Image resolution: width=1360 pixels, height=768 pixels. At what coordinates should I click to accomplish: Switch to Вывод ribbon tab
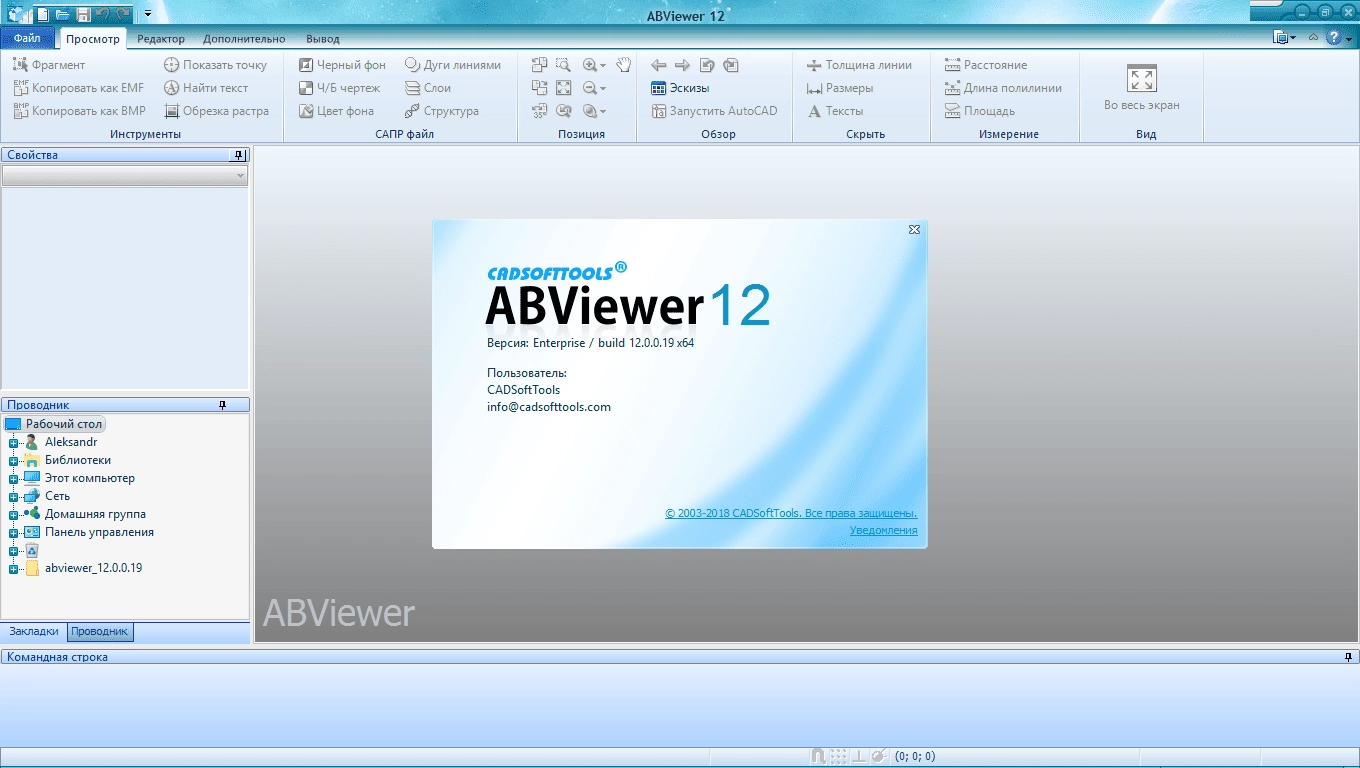(322, 39)
